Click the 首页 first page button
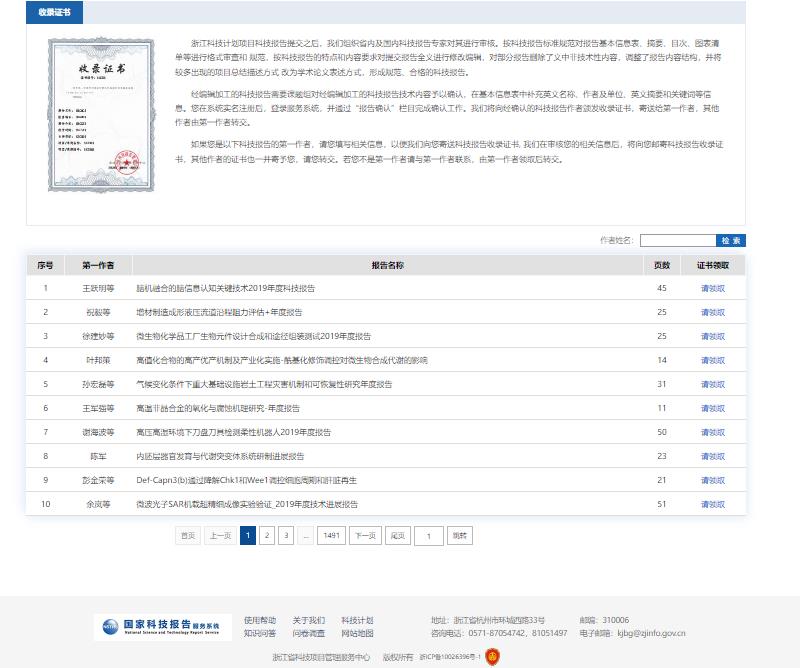The width and height of the screenshot is (800, 668). (x=188, y=536)
